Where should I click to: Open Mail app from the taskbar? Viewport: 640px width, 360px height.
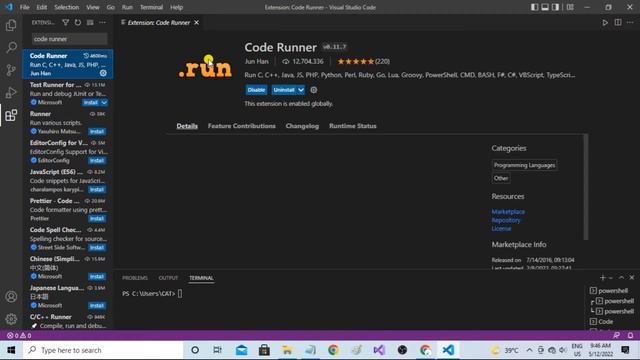(x=241, y=350)
